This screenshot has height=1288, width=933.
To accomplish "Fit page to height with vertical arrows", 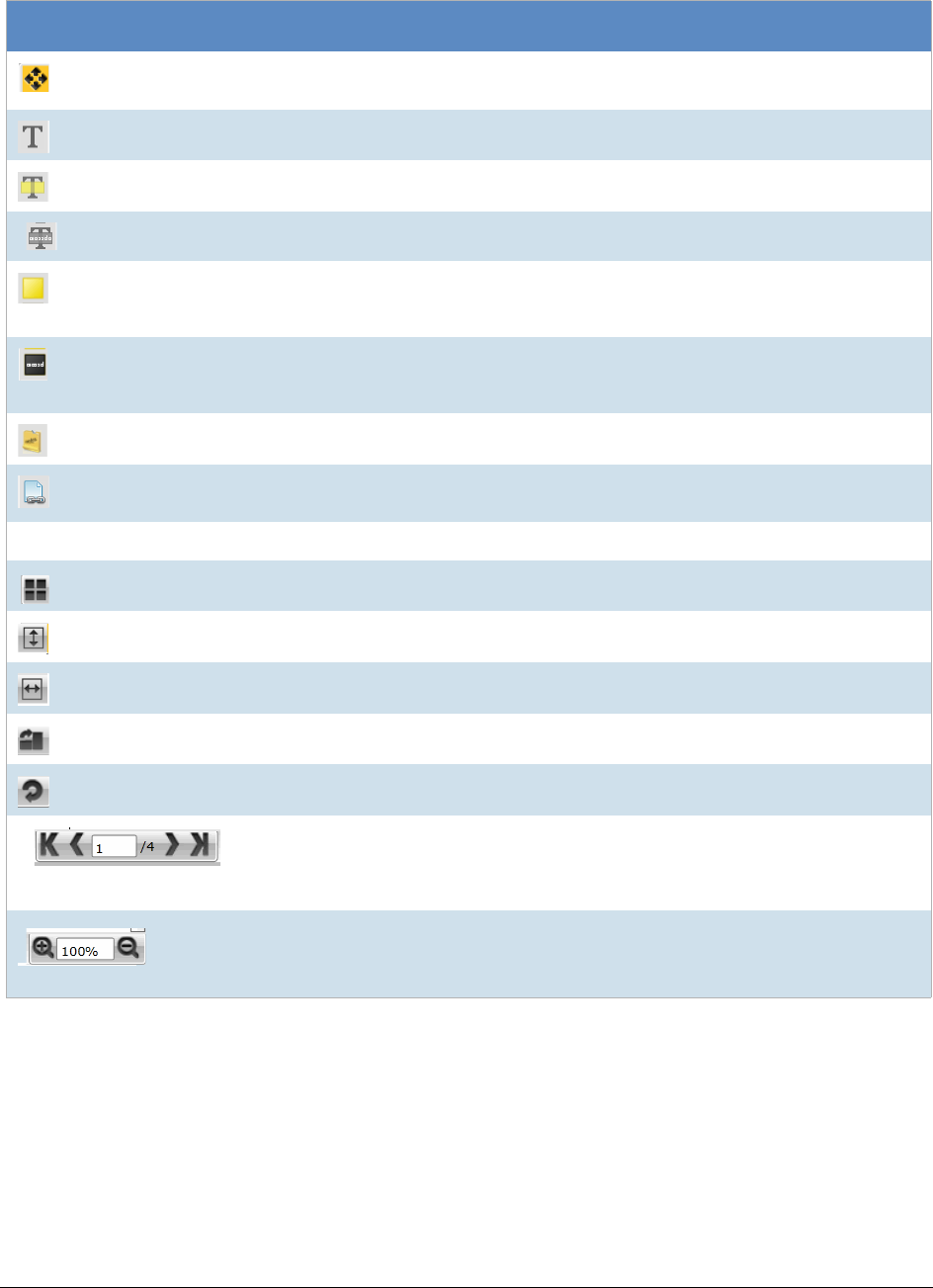I will pos(34,639).
